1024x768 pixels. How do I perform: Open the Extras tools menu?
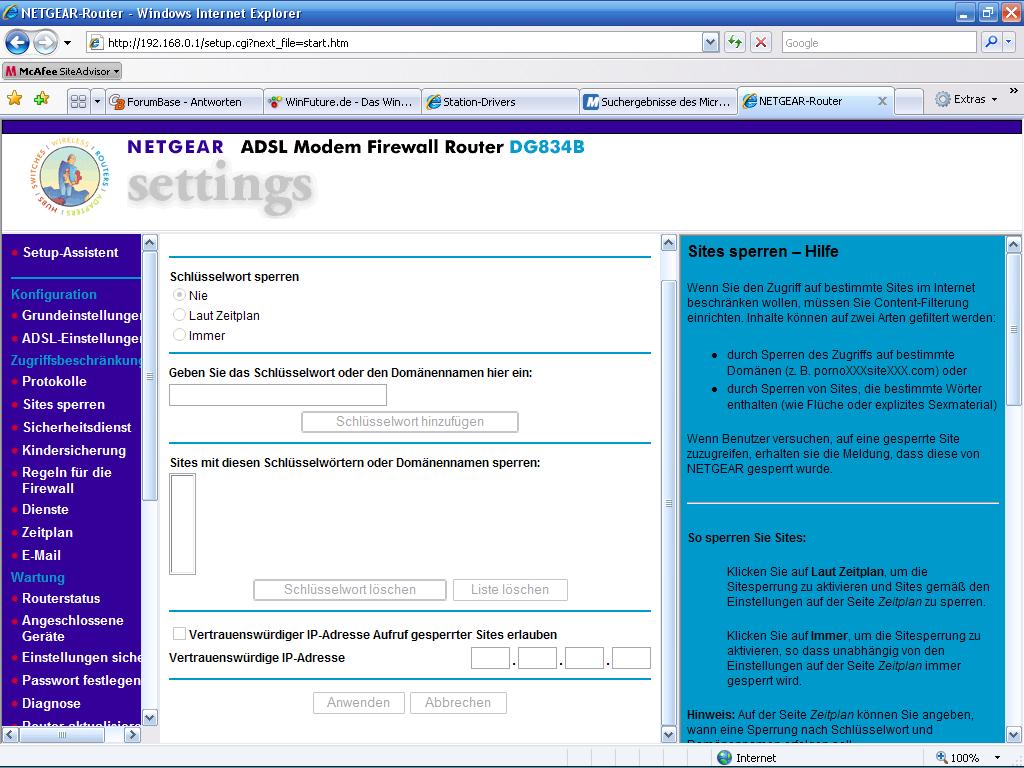[x=965, y=99]
